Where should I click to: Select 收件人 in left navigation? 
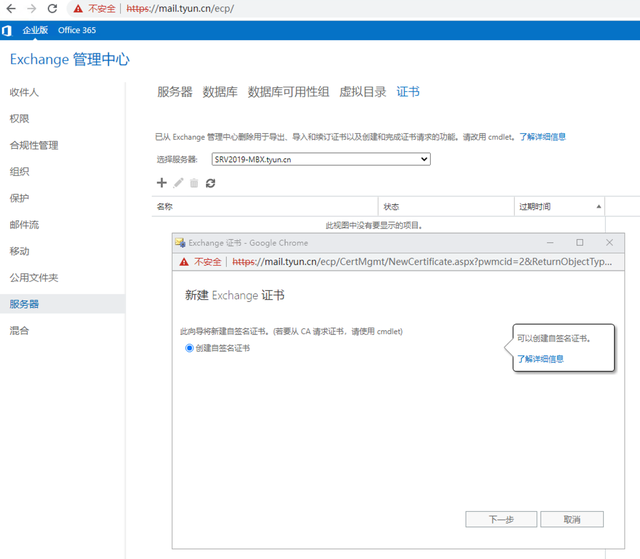coord(24,93)
